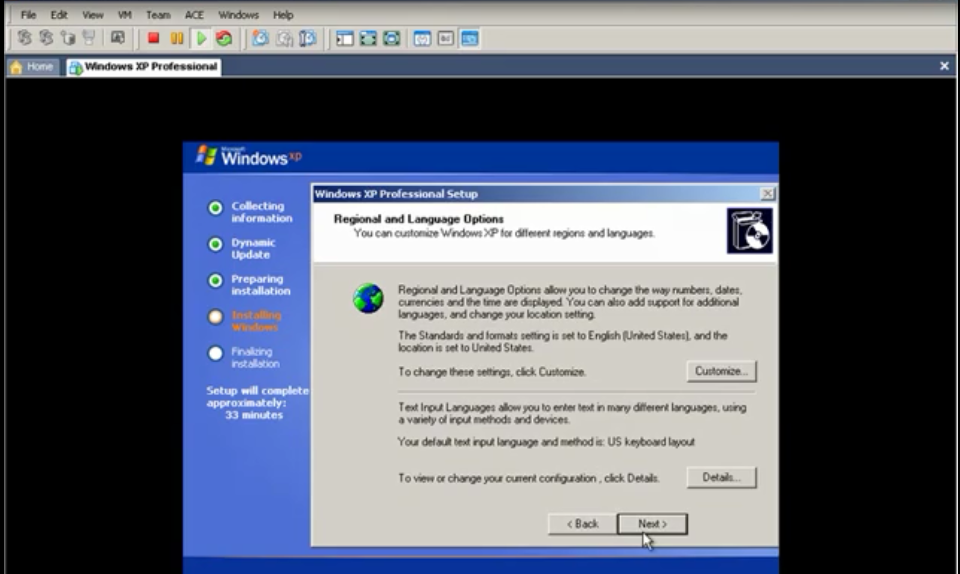The width and height of the screenshot is (960, 574).
Task: Toggle the sidebar with the show/hide sidebar icon
Action: click(x=345, y=39)
